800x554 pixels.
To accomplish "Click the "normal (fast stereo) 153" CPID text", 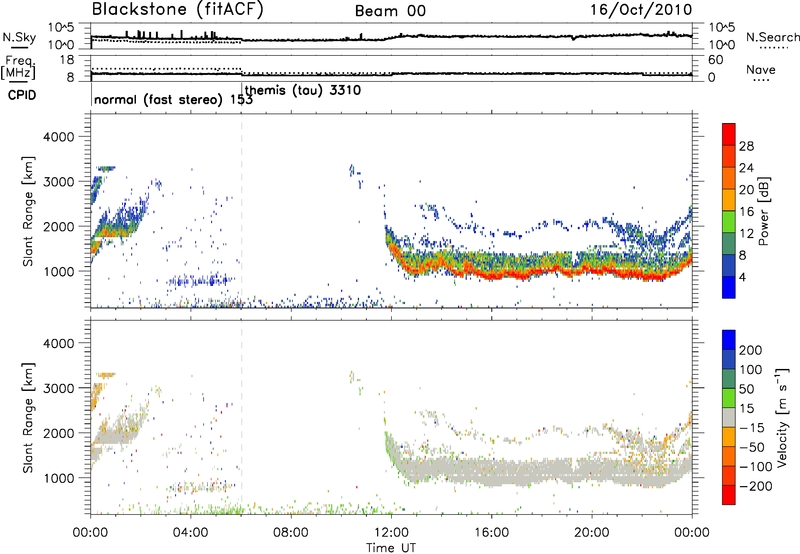I will pyautogui.click(x=173, y=100).
